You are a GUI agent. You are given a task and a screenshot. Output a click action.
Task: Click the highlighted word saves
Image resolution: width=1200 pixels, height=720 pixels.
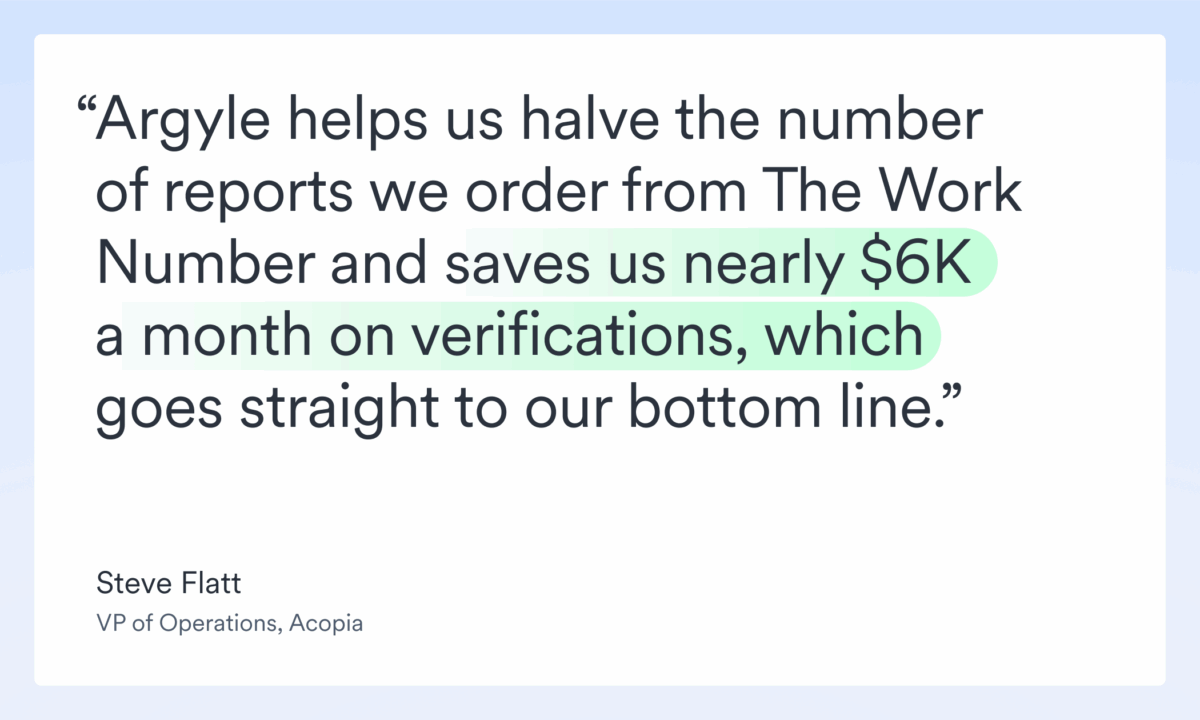514,265
